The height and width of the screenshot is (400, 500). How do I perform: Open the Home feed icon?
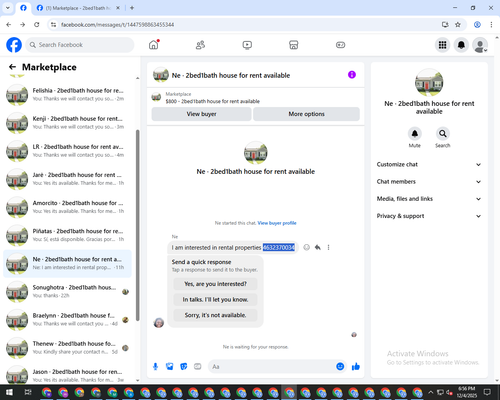(x=154, y=45)
